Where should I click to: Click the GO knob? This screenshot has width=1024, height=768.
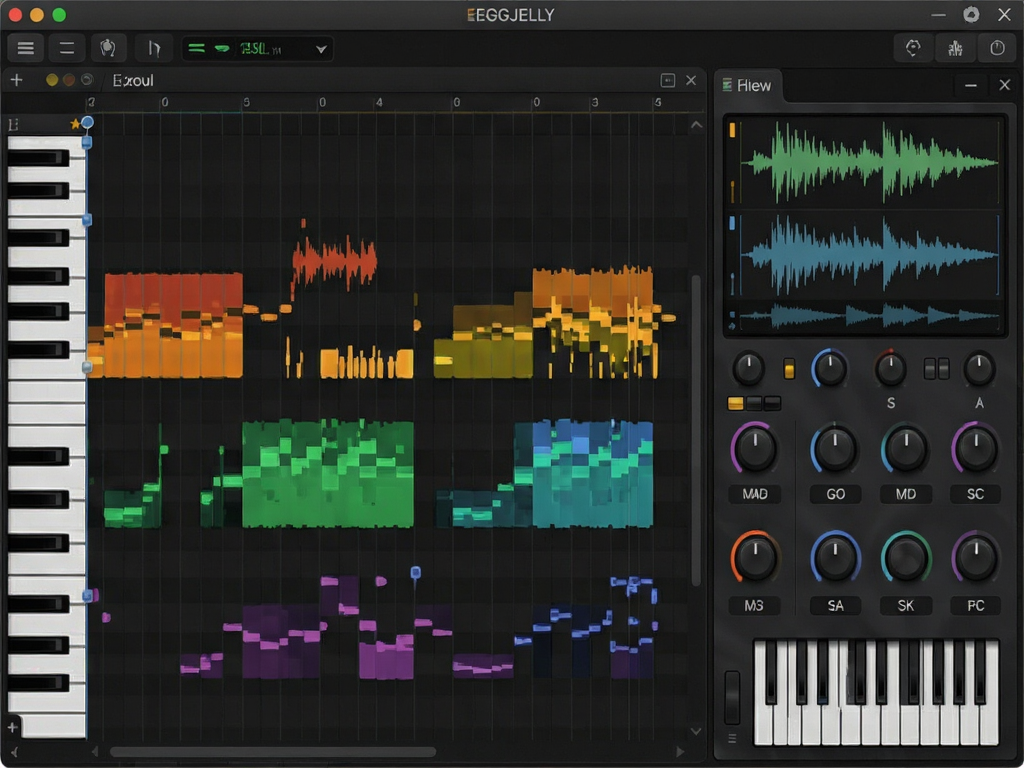[835, 449]
